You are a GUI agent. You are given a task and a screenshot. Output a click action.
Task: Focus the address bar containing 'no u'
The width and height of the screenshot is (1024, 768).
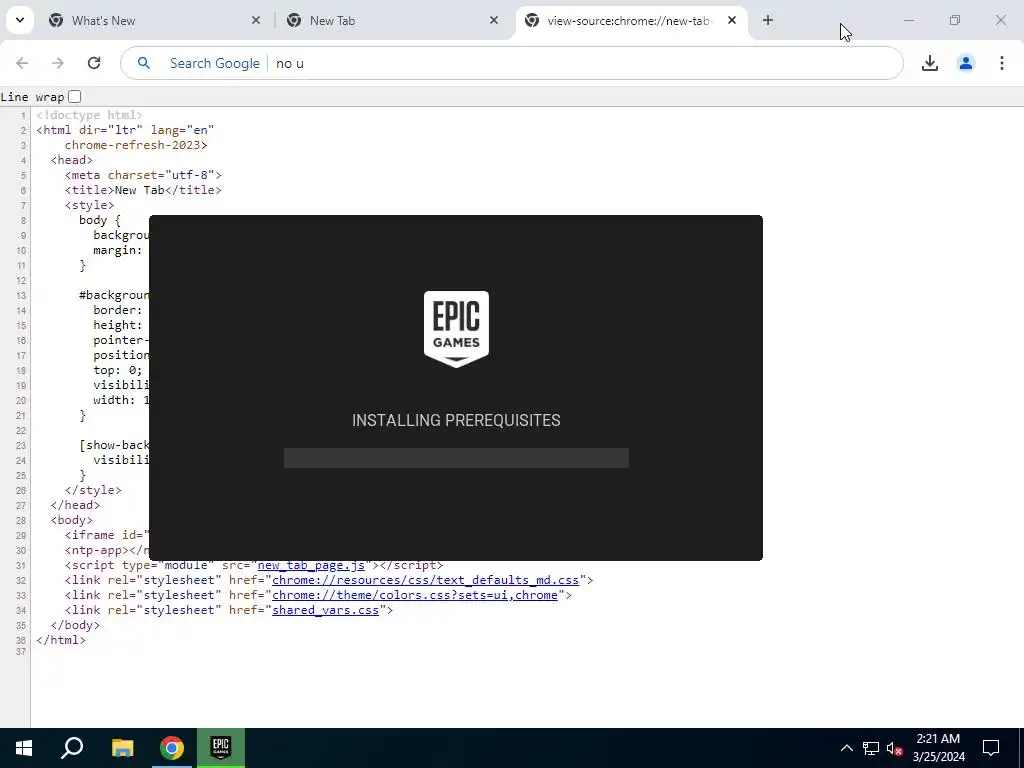coord(512,63)
